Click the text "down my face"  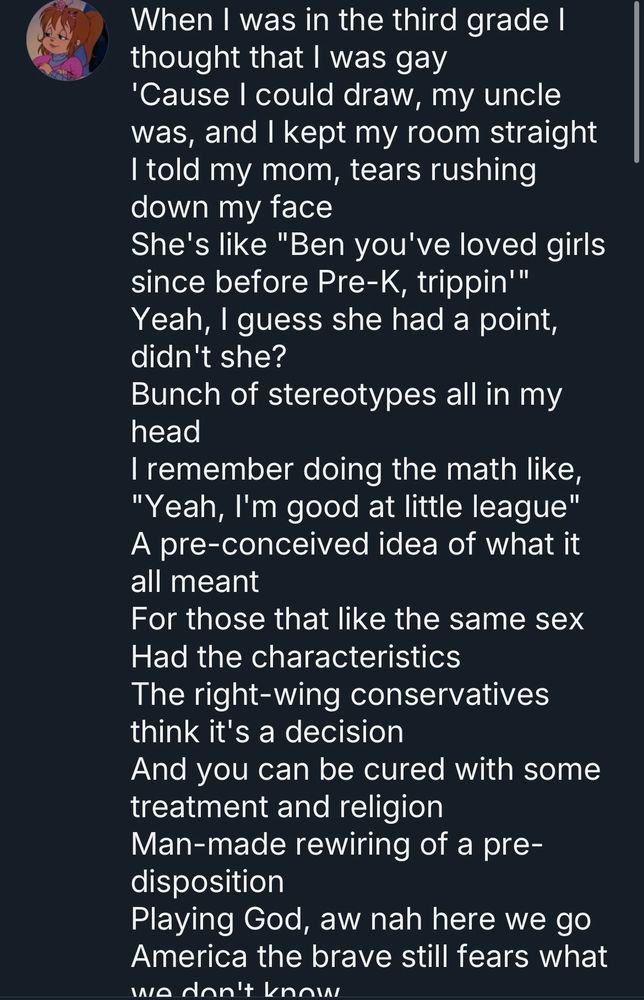click(231, 208)
